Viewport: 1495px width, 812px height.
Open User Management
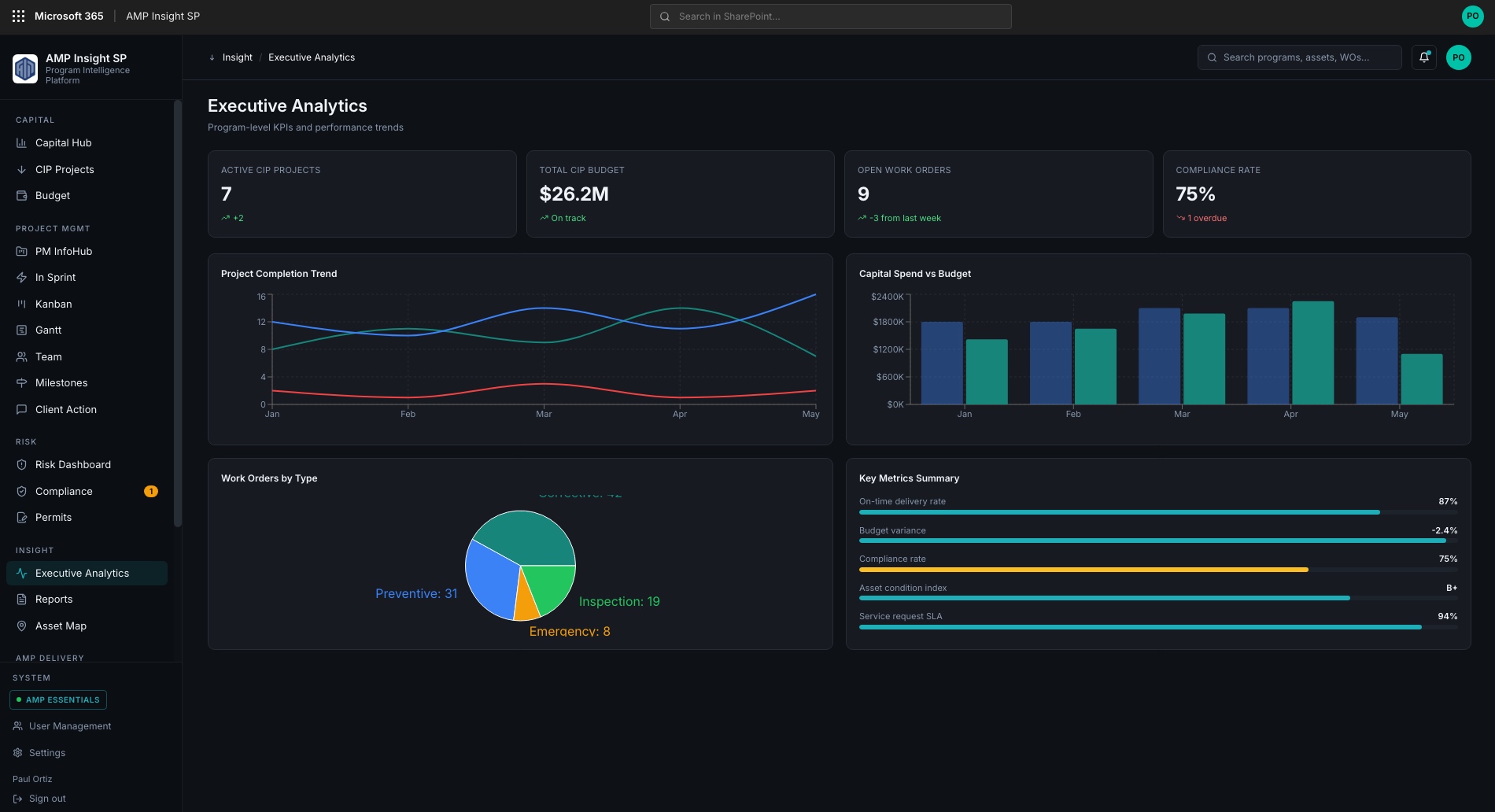tap(70, 726)
